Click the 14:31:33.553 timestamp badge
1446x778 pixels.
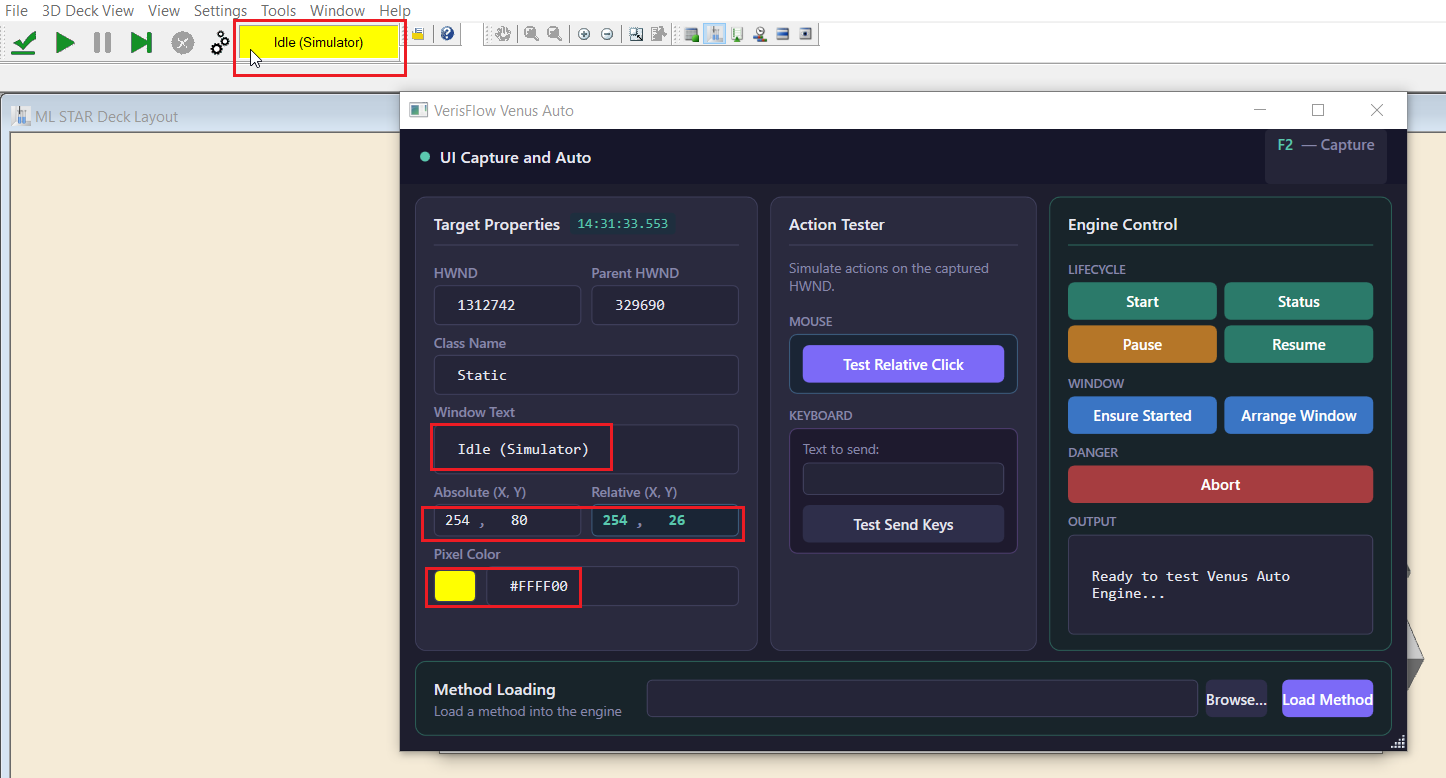point(622,224)
